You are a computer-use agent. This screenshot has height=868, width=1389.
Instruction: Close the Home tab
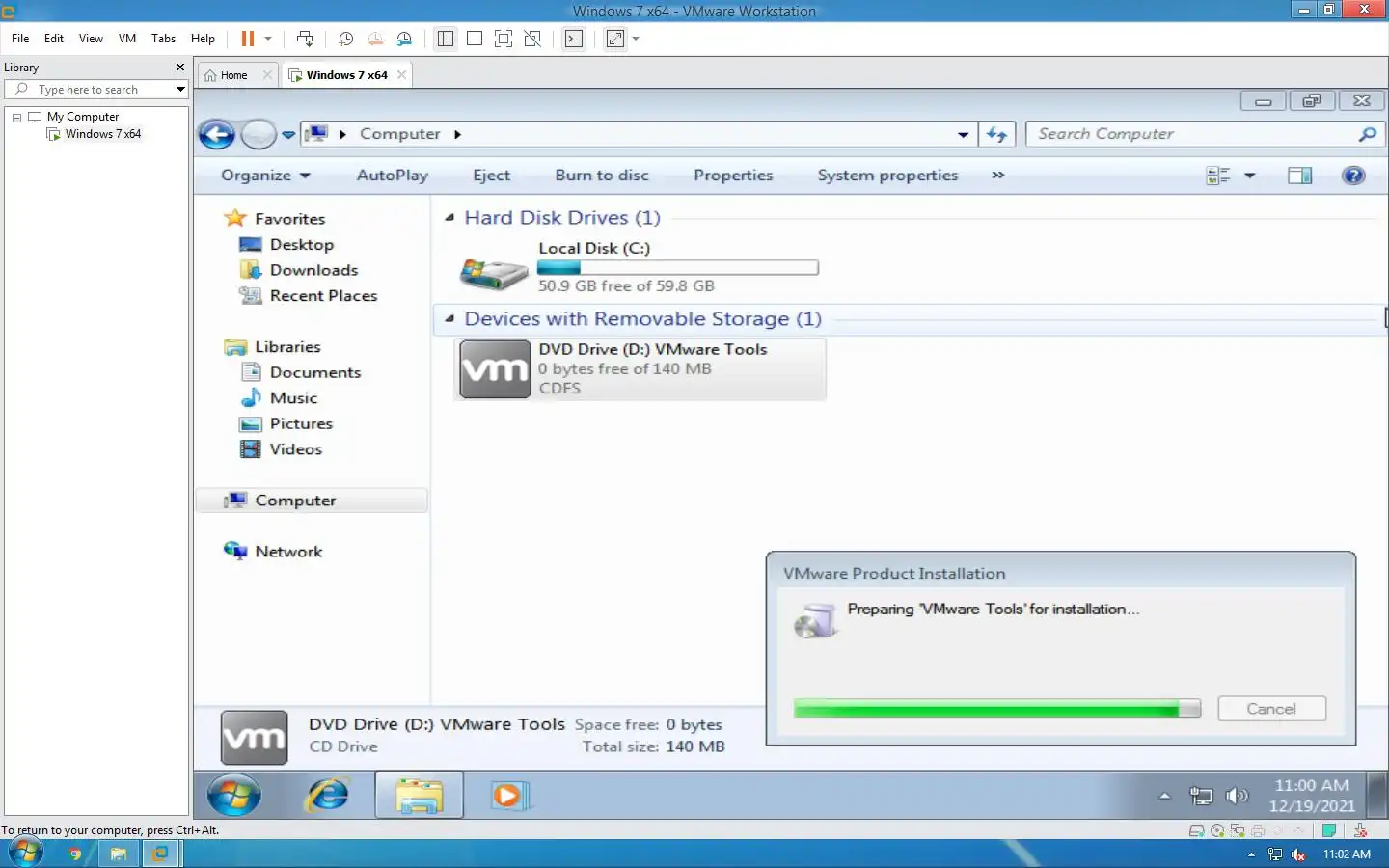tap(267, 75)
